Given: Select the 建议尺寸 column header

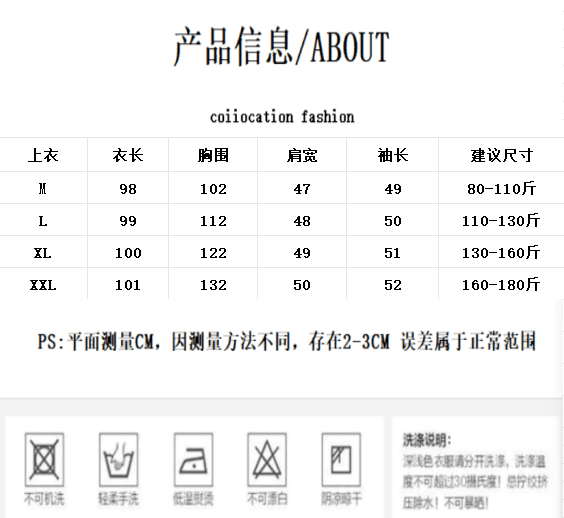Looking at the screenshot, I should pos(501,155).
